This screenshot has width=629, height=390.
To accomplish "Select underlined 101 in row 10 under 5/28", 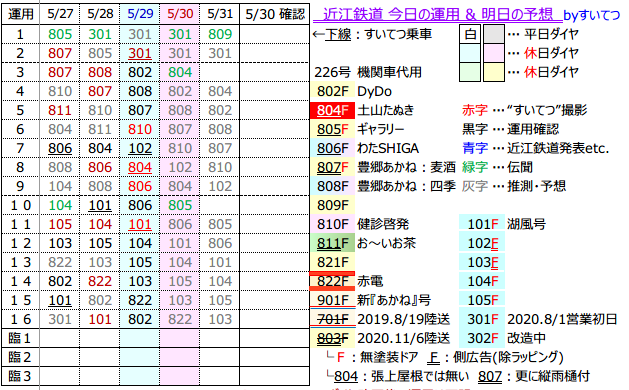I will click(x=100, y=205).
